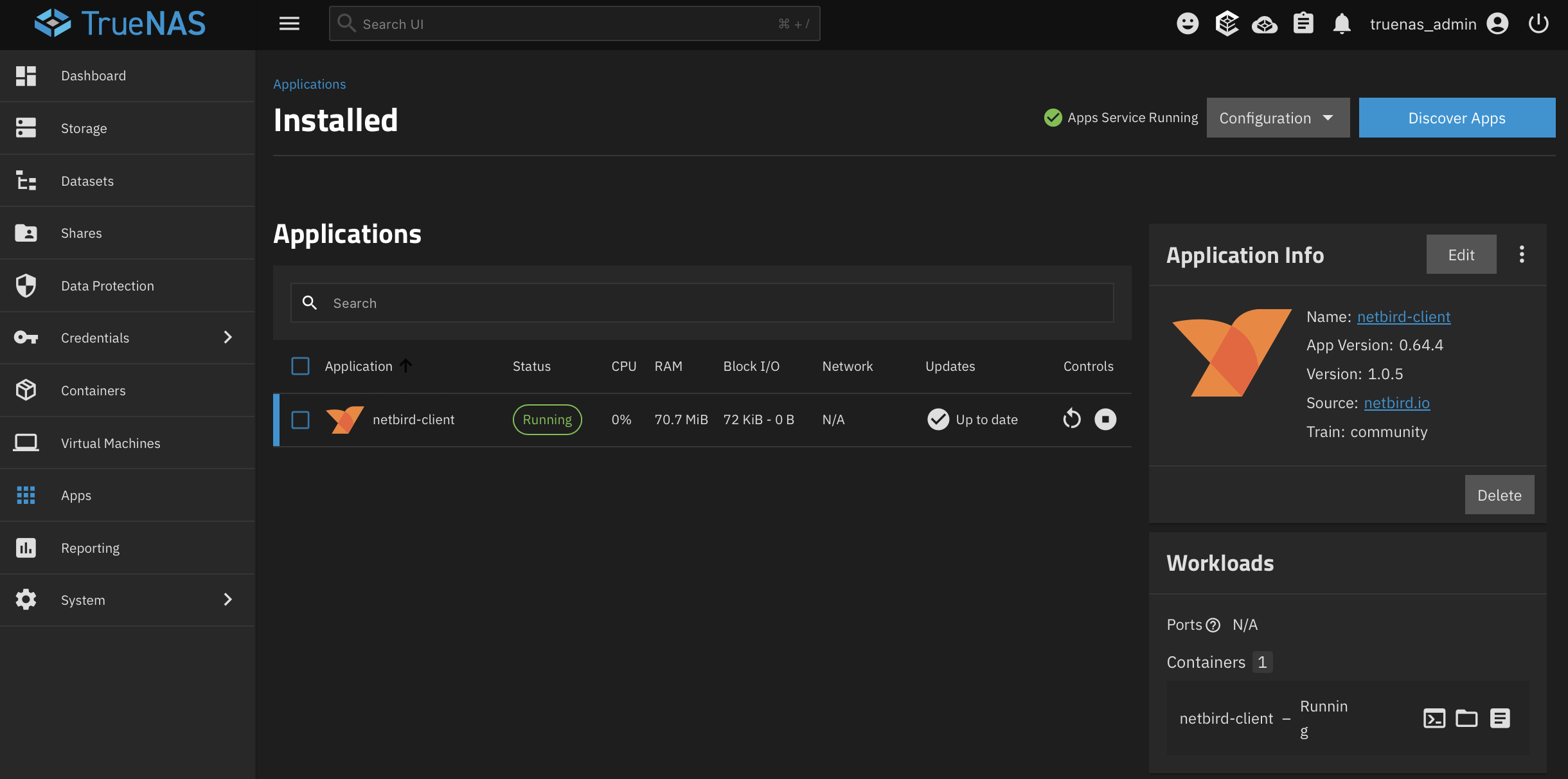Open Data Protection from the sidebar

click(x=107, y=285)
